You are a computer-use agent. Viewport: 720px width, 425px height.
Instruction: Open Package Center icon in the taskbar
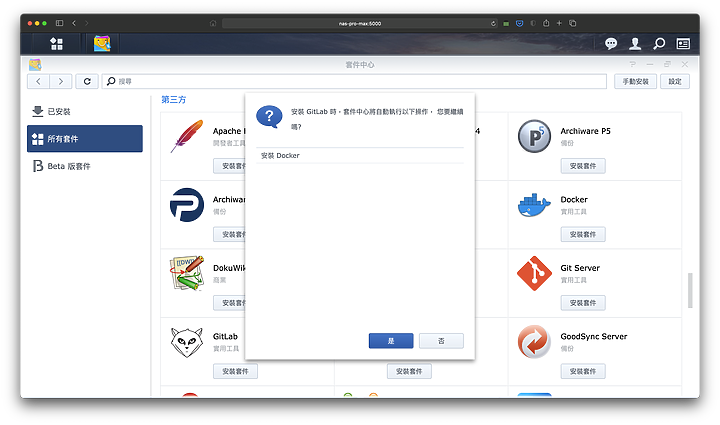point(102,44)
